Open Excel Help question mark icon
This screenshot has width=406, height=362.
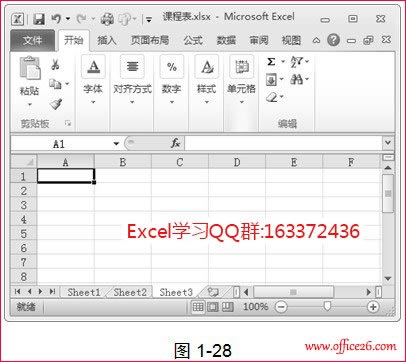pos(333,40)
